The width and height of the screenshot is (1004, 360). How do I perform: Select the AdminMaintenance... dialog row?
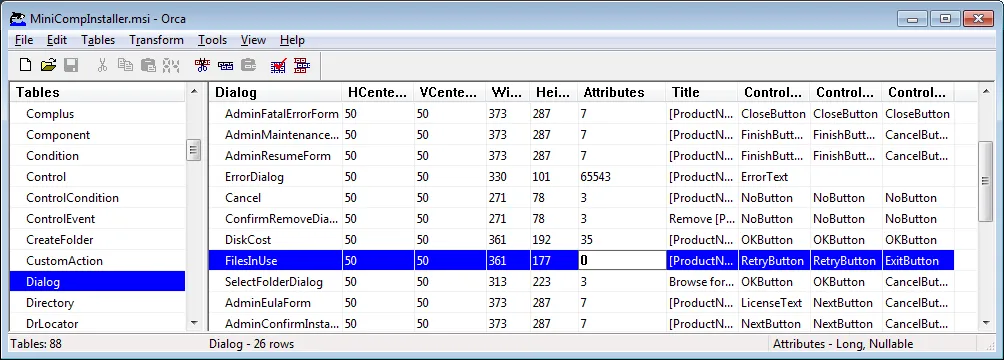[x=581, y=135]
